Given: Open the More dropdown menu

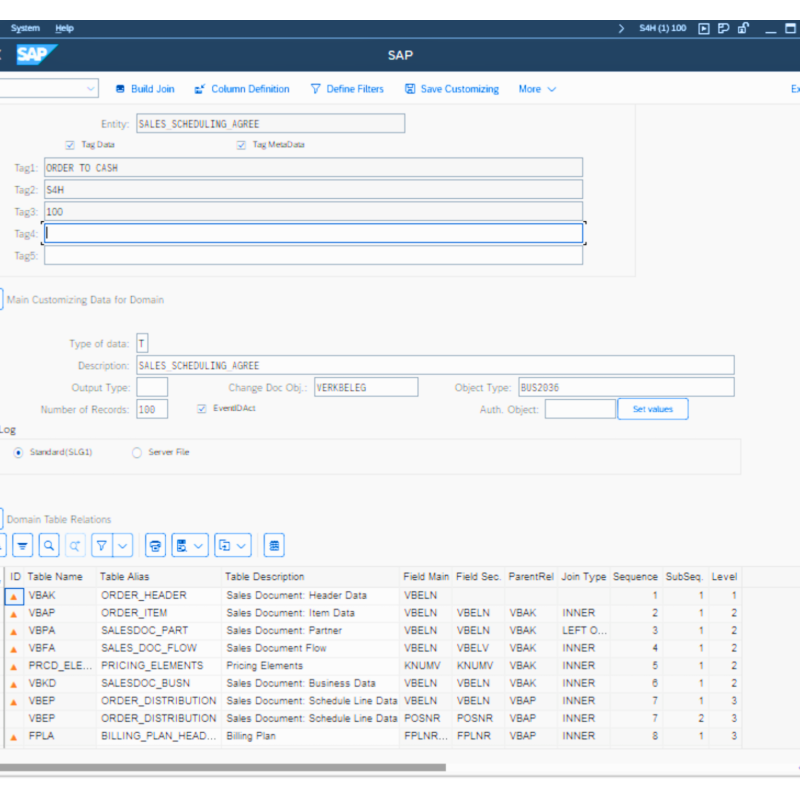Looking at the screenshot, I should pyautogui.click(x=530, y=89).
